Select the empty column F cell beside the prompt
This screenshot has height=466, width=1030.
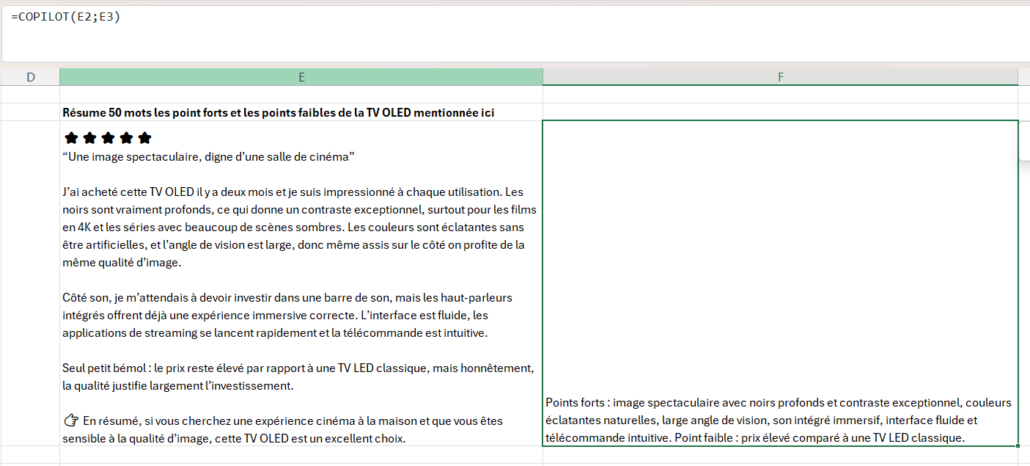click(x=780, y=112)
